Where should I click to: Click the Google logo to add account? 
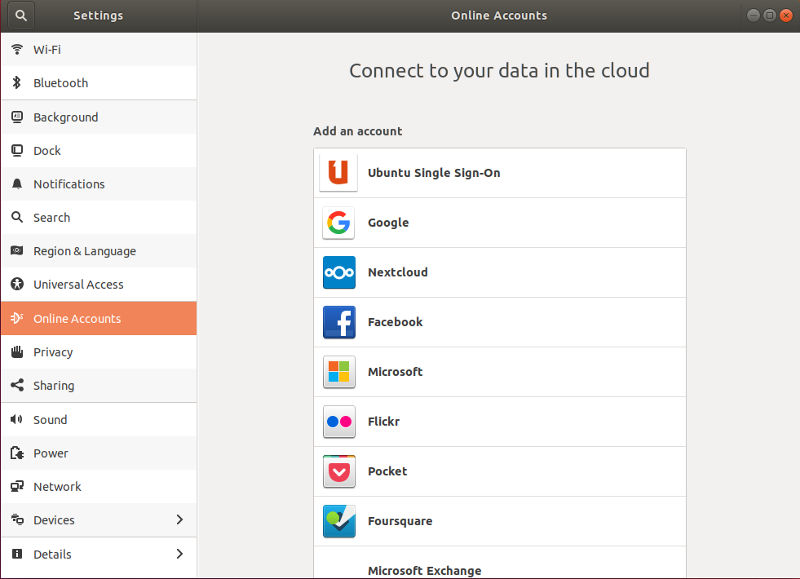(x=337, y=222)
